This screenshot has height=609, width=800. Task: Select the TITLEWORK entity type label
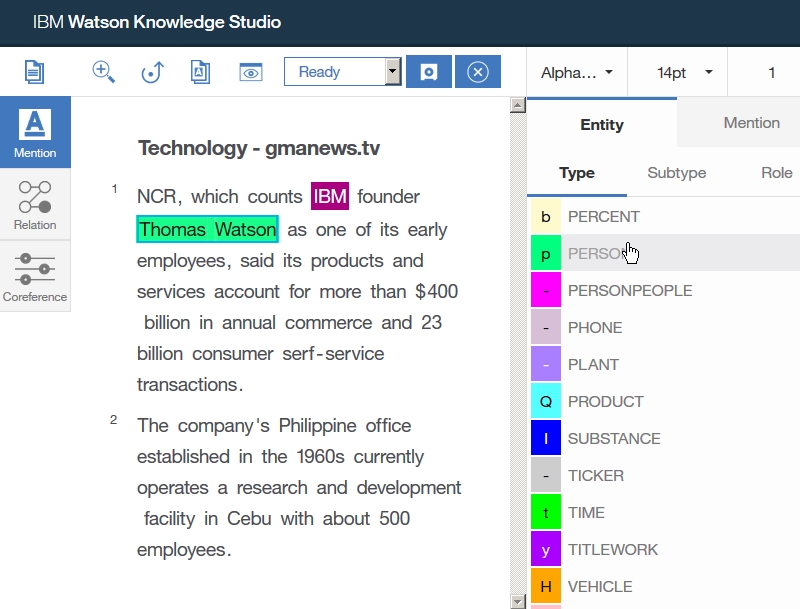[x=613, y=550]
